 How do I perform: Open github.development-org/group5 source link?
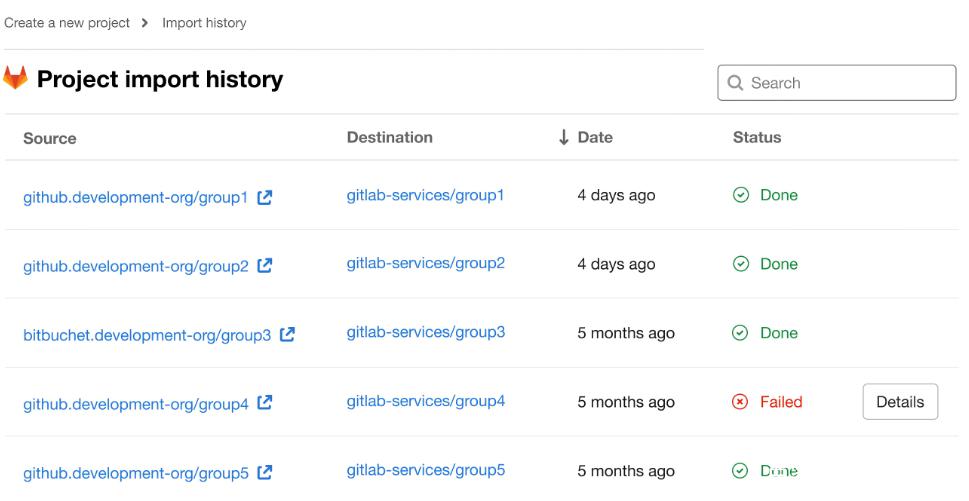point(135,473)
